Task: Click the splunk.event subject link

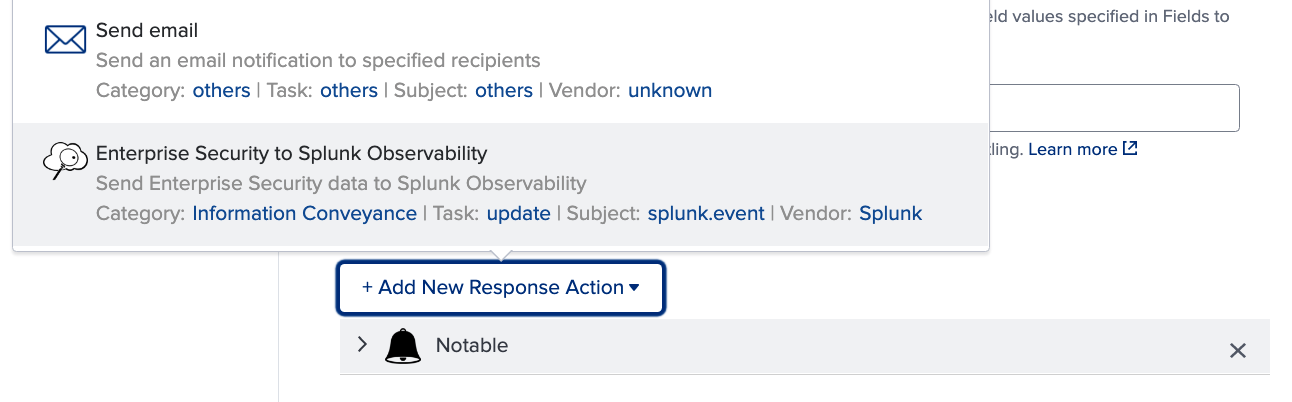Action: pos(706,213)
